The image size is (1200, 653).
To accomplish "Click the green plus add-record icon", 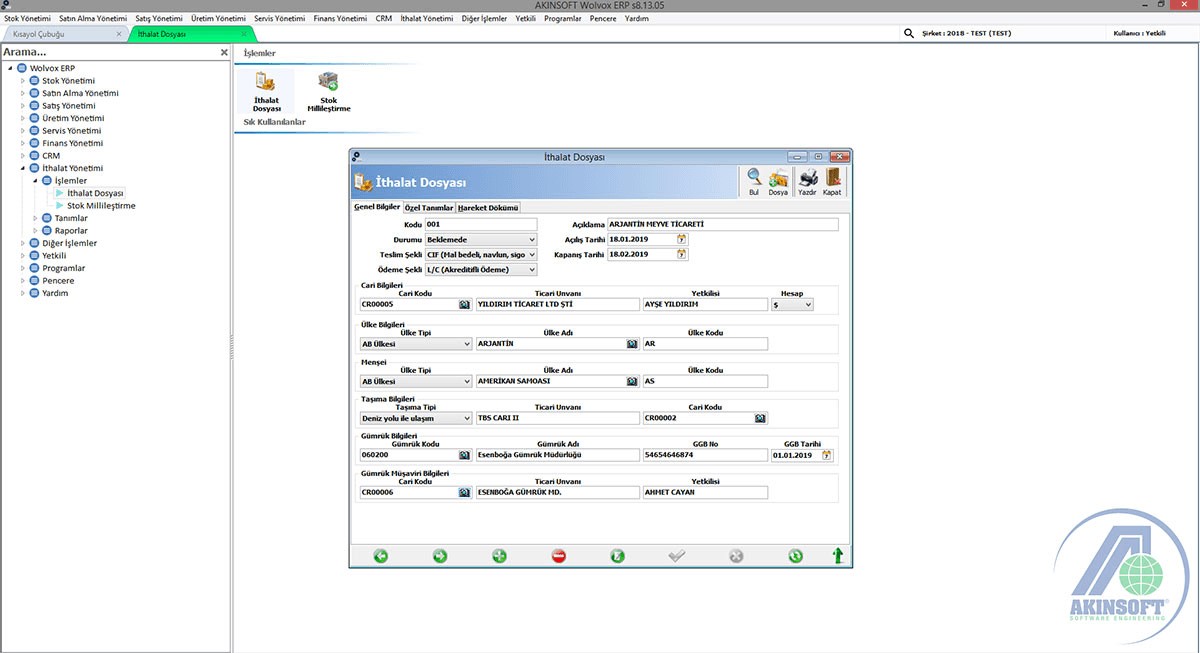I will click(499, 556).
